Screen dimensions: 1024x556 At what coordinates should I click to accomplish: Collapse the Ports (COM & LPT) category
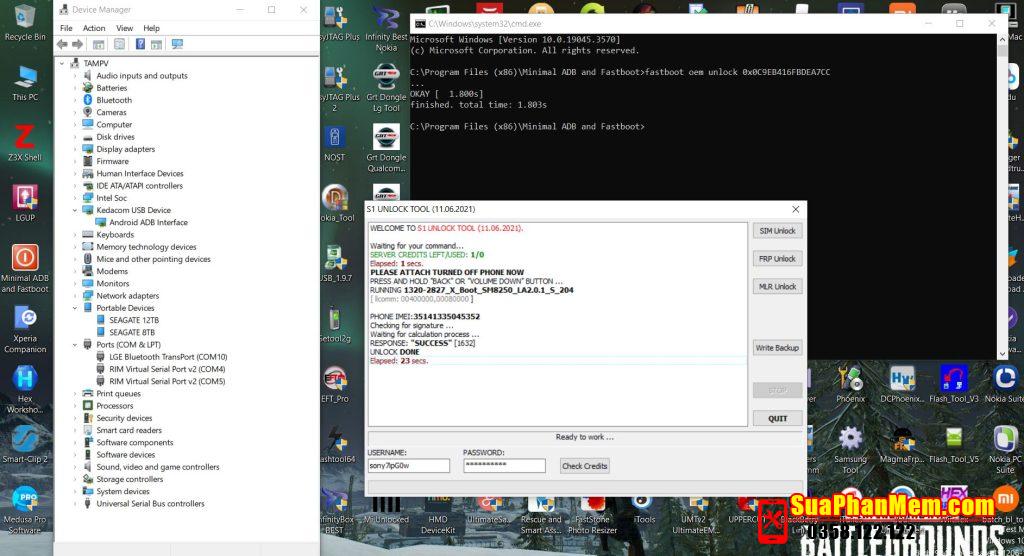(75, 344)
